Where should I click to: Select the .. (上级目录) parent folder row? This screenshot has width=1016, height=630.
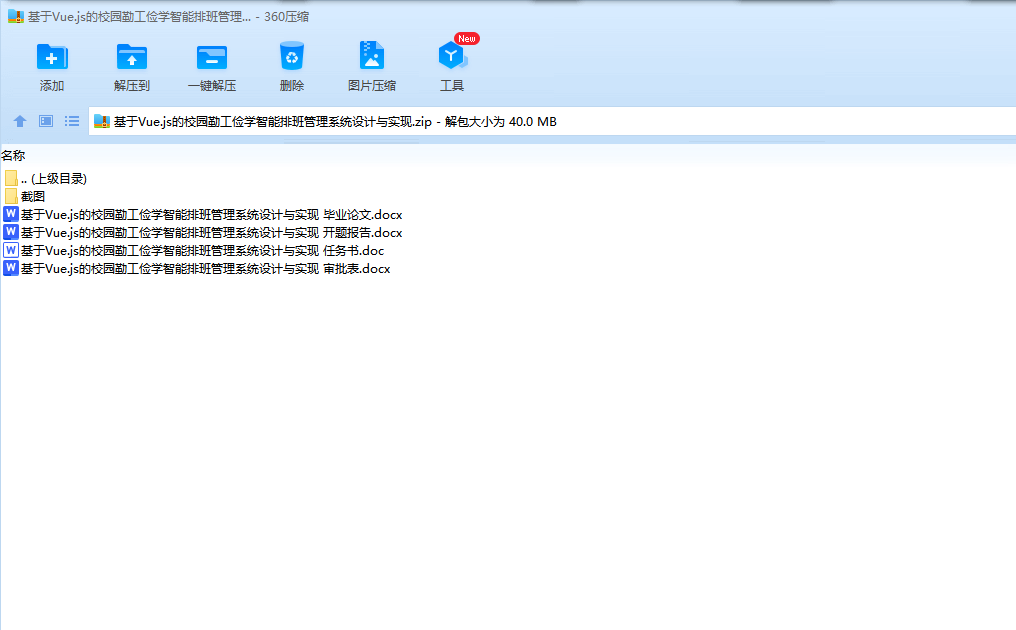[45, 178]
